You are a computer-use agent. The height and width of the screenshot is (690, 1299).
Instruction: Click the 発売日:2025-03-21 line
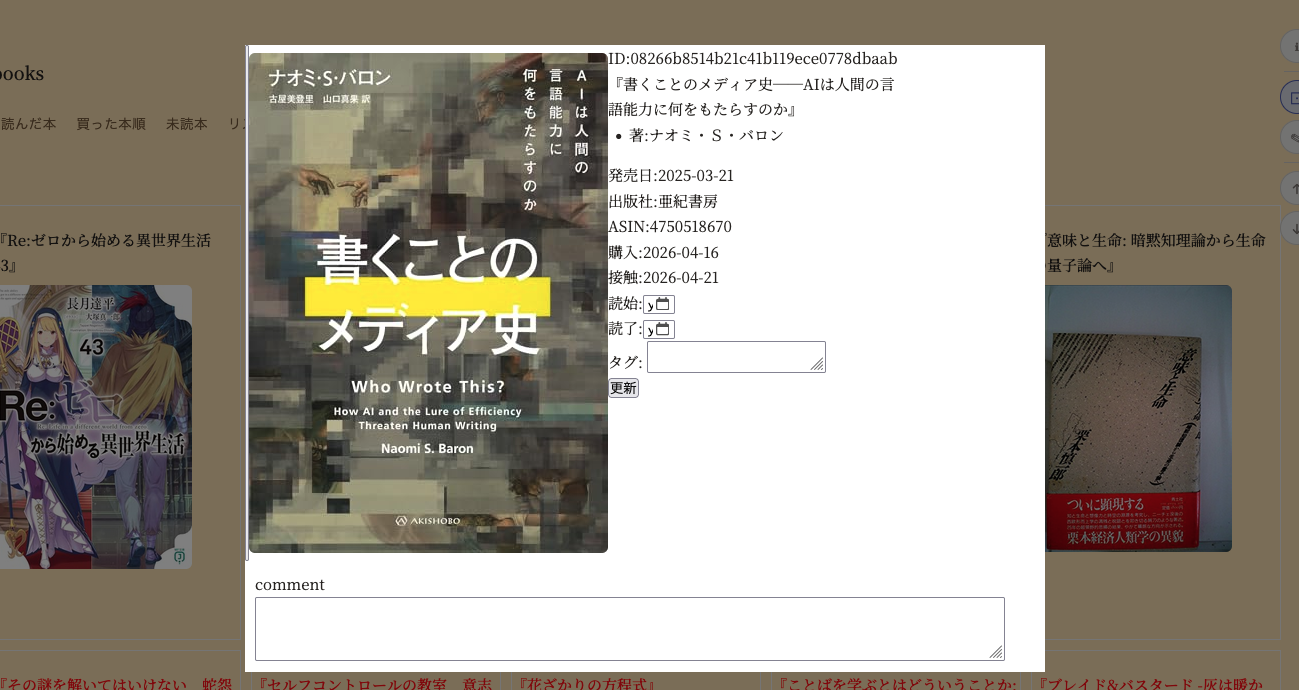point(671,176)
